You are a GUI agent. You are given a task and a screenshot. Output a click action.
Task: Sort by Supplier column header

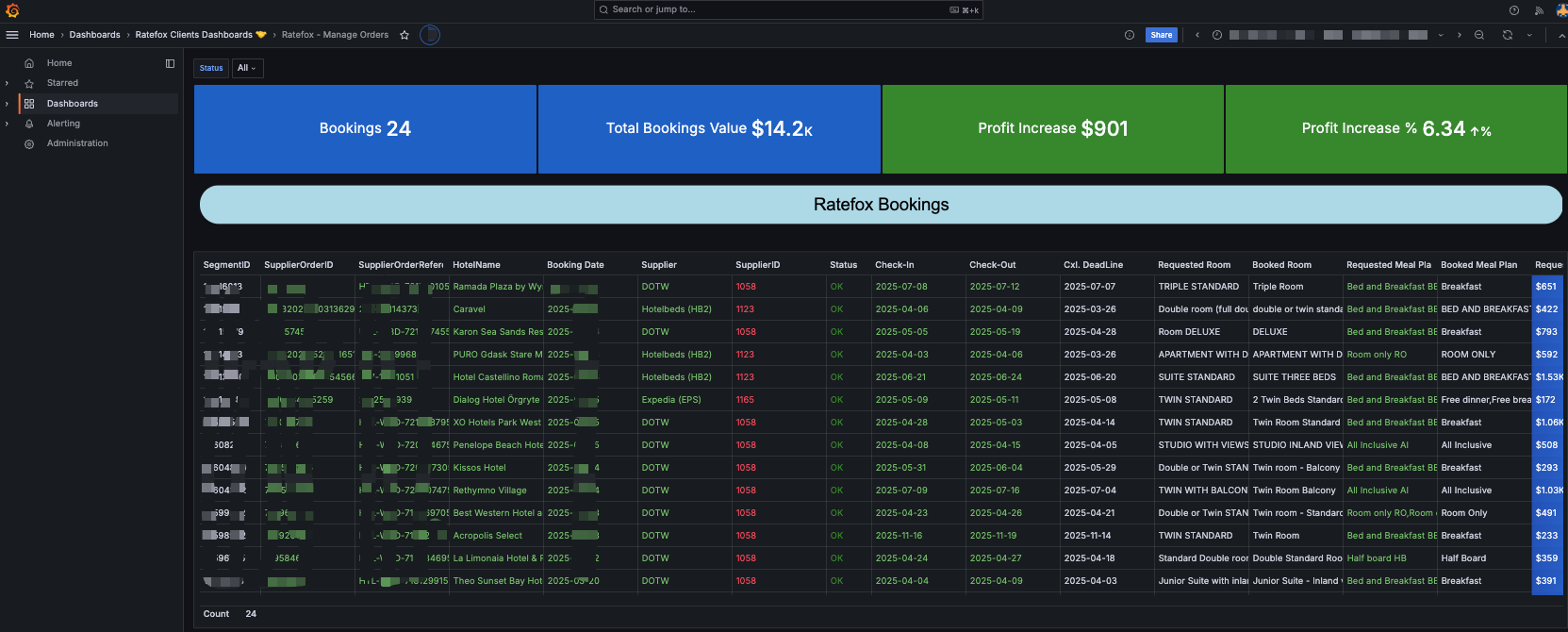(659, 265)
